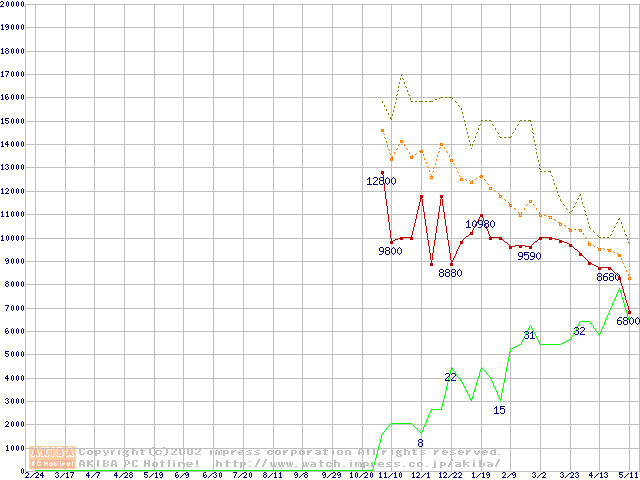
Task: Click the 9800 price label
Action: pos(389,251)
